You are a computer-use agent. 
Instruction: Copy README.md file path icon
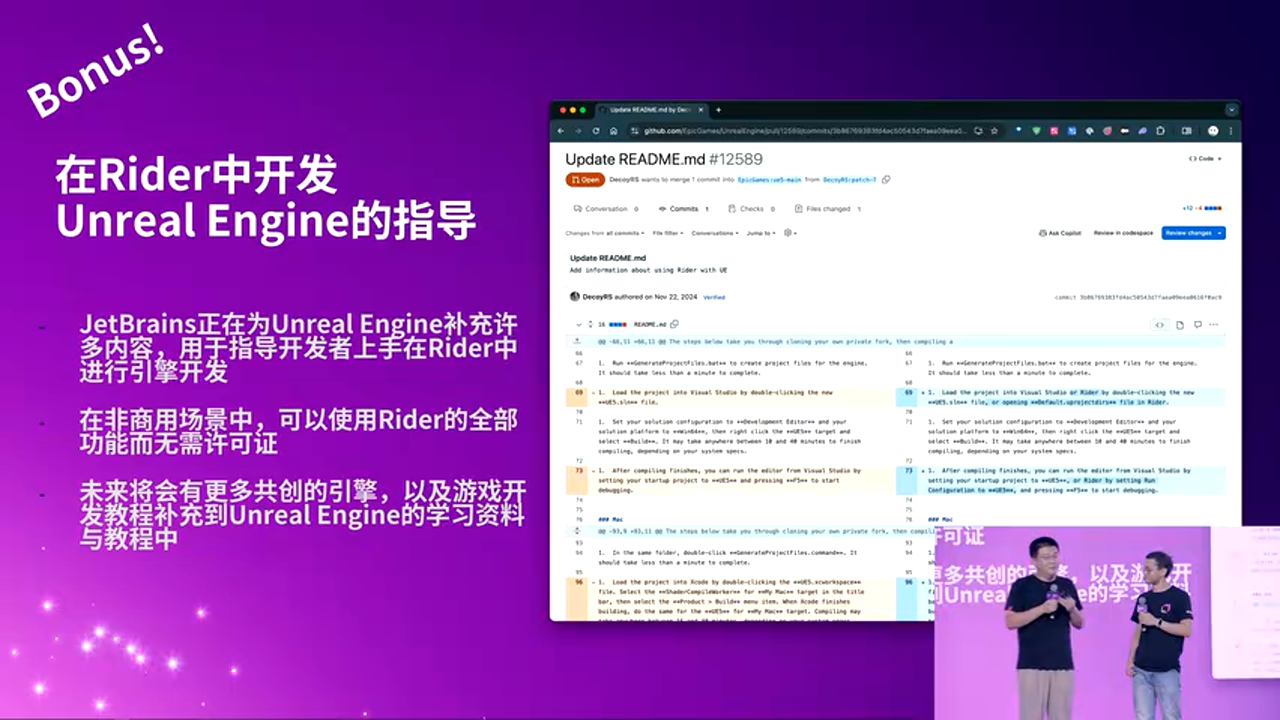675,324
